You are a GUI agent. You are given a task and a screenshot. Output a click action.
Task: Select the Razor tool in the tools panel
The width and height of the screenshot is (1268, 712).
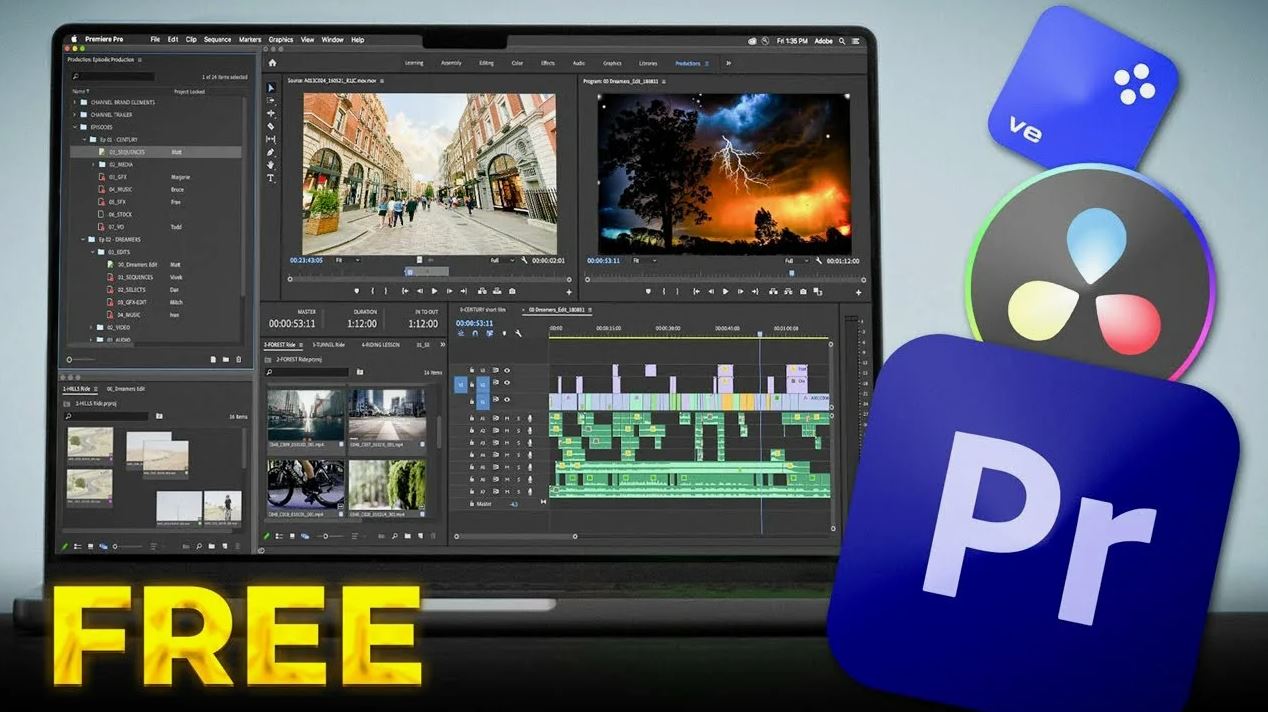pos(270,127)
